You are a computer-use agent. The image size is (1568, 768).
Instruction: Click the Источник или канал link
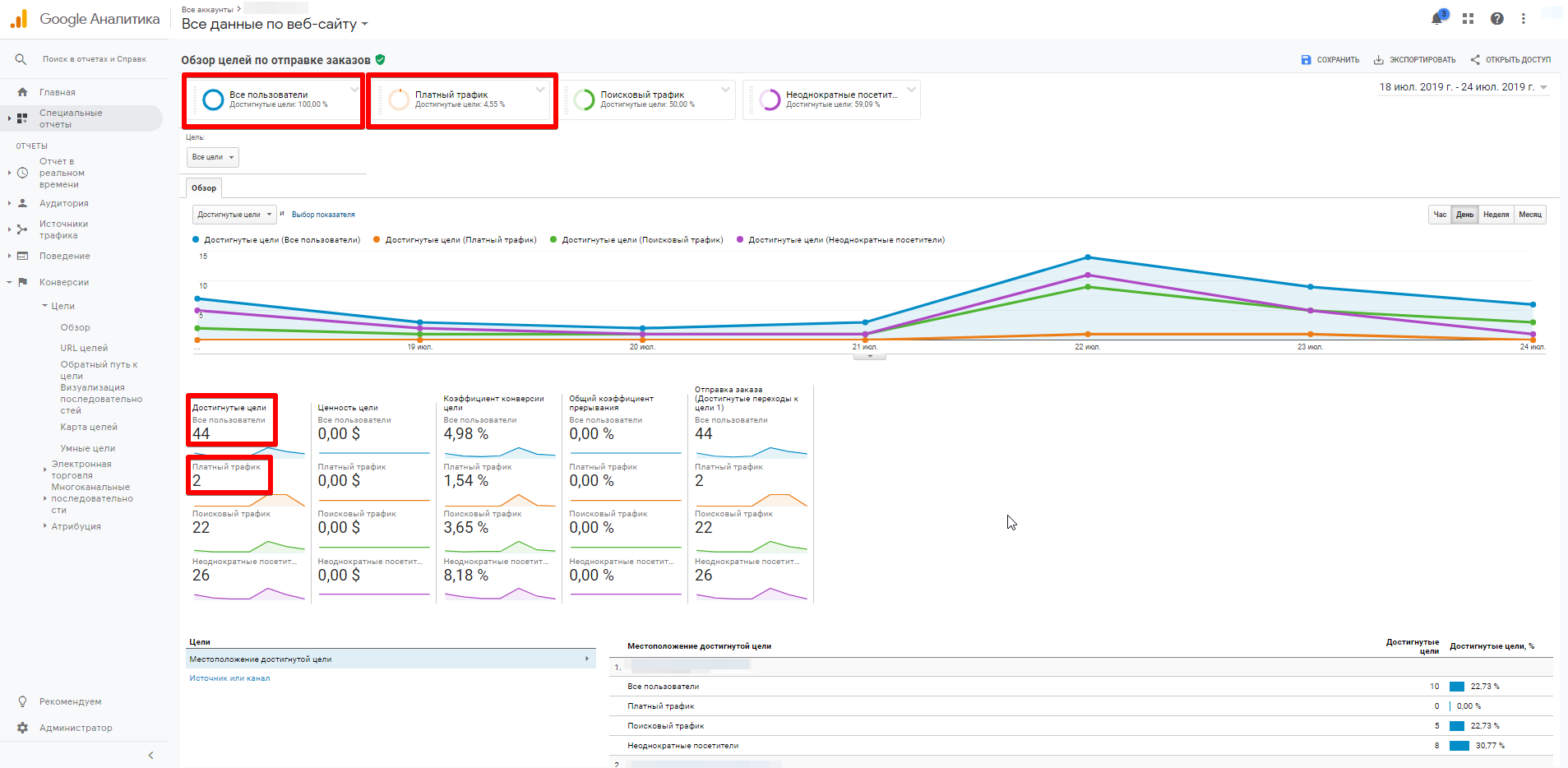point(229,678)
